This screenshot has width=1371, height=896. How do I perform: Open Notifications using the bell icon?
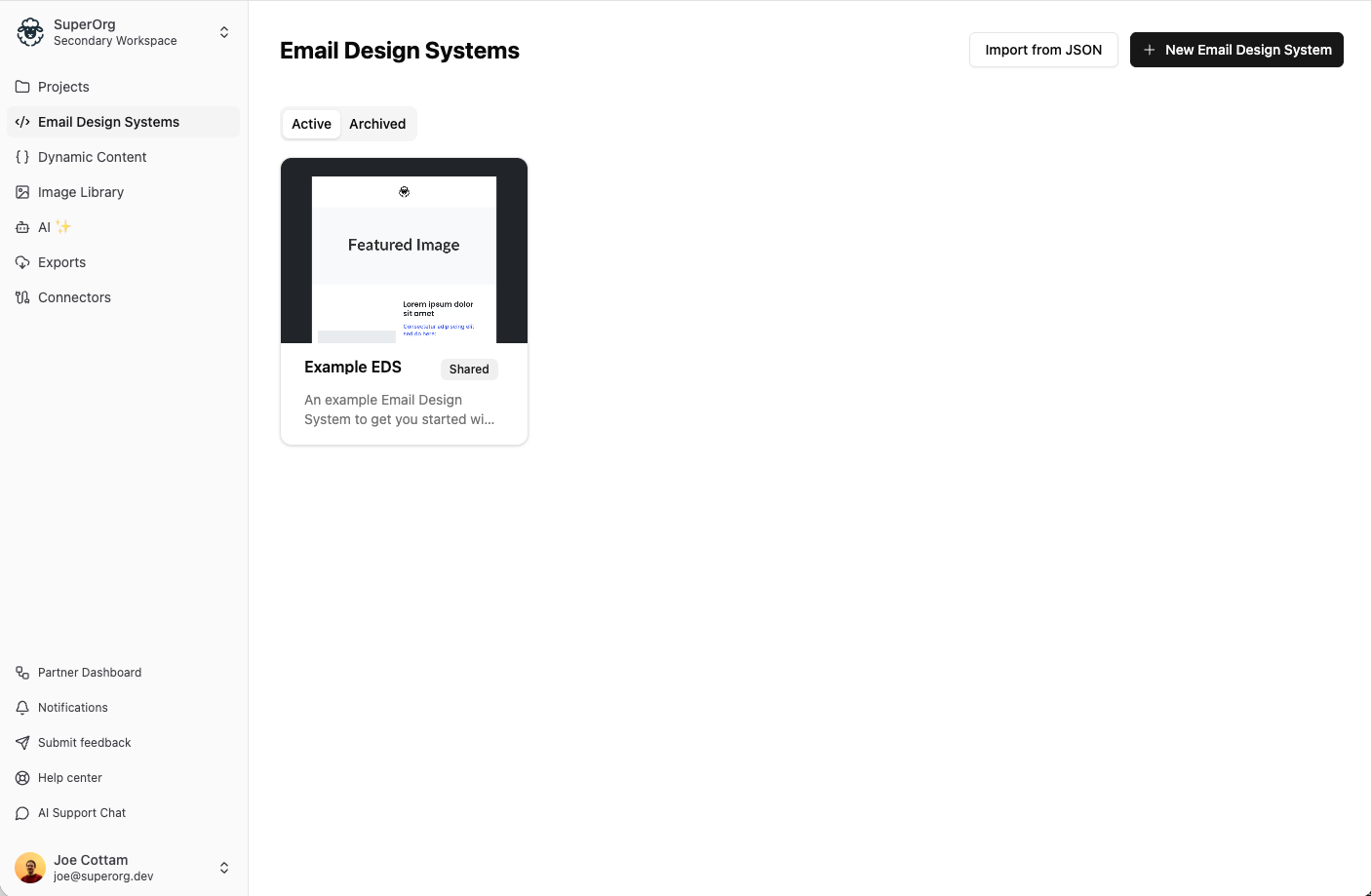click(x=21, y=707)
